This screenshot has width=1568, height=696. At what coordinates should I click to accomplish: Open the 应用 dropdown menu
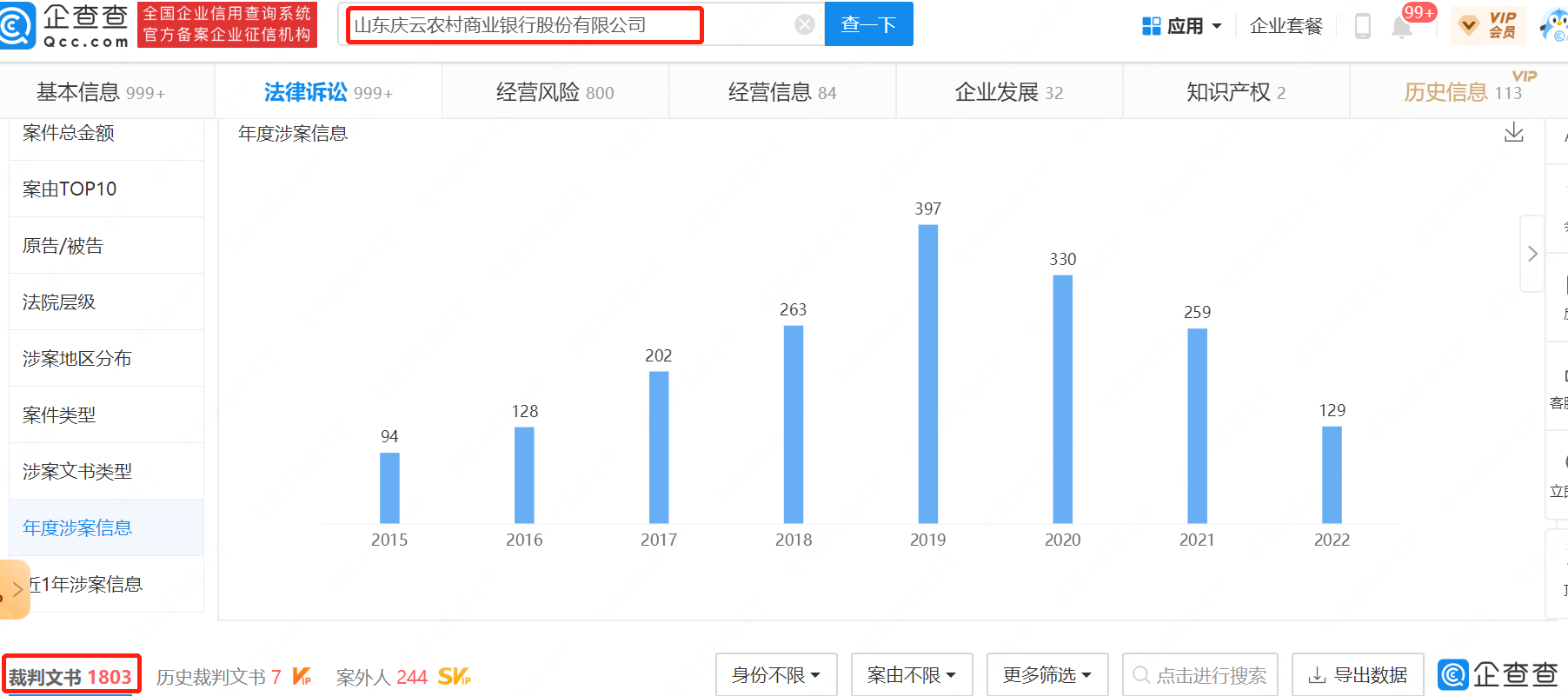1182,26
